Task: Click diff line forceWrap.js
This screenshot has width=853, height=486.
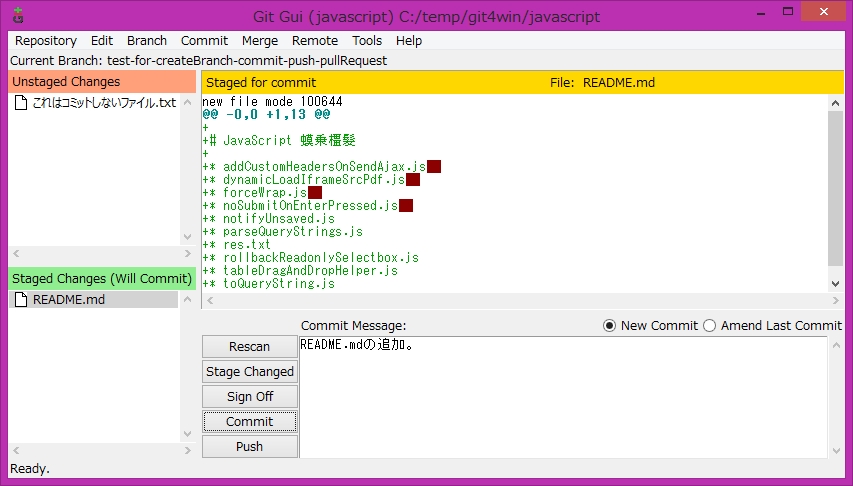Action: [x=262, y=193]
